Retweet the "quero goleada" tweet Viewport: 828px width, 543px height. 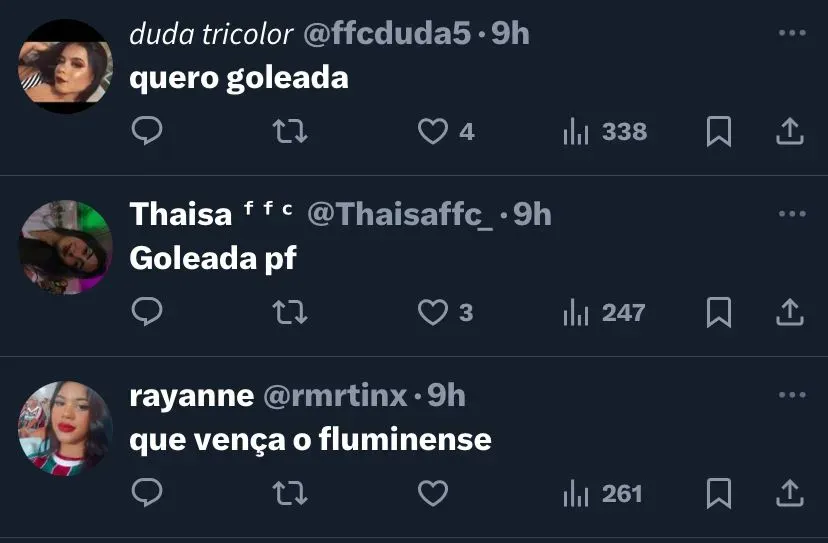(x=290, y=131)
